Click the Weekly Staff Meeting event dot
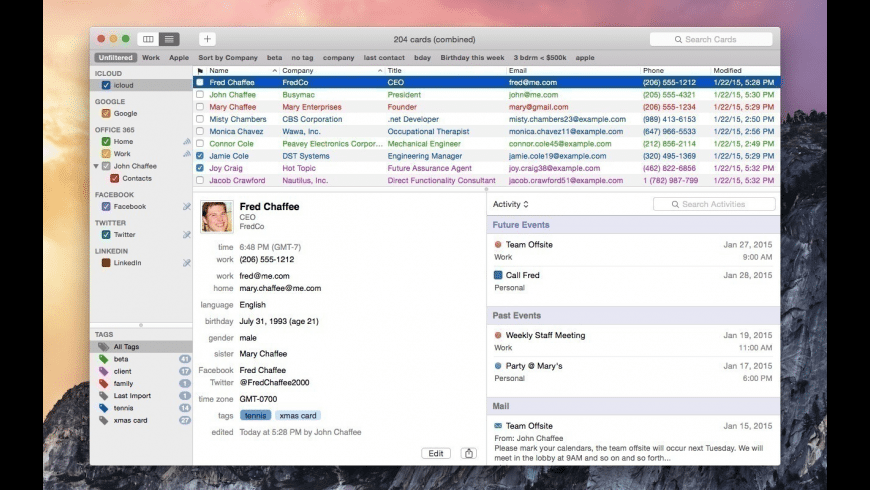This screenshot has width=870, height=490. click(498, 335)
